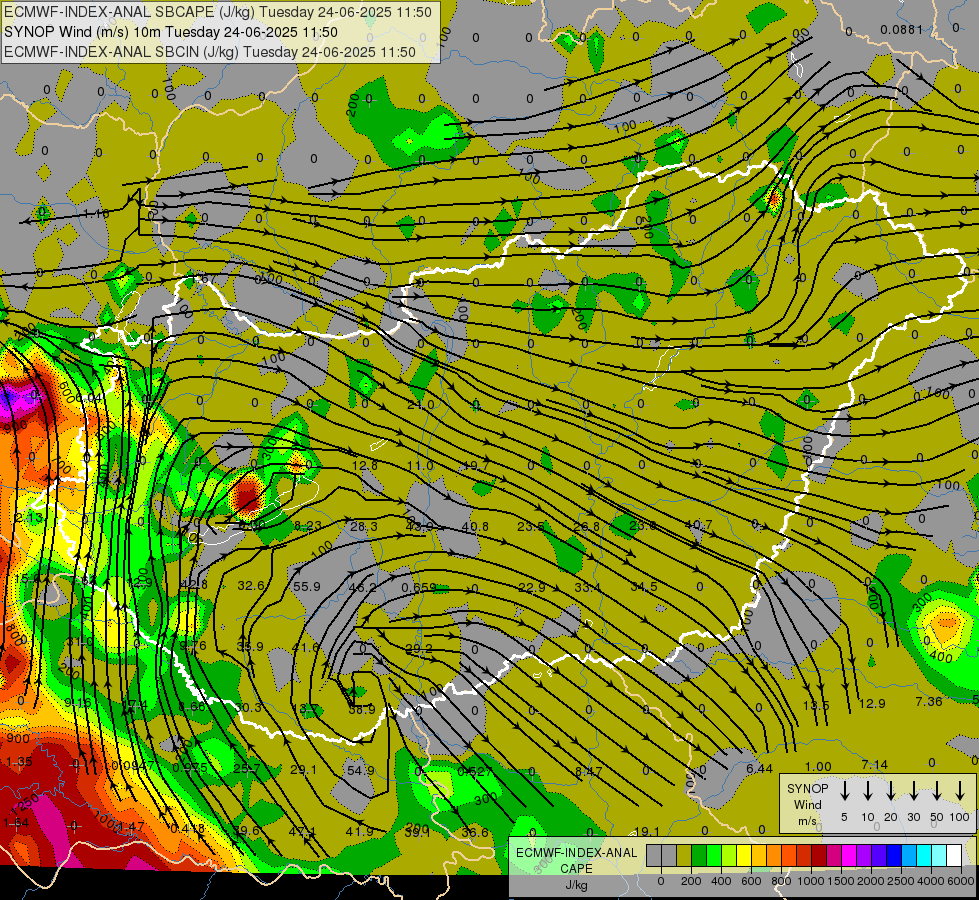Click the map value 2.13
This screenshot has height=900, width=979.
(29, 518)
